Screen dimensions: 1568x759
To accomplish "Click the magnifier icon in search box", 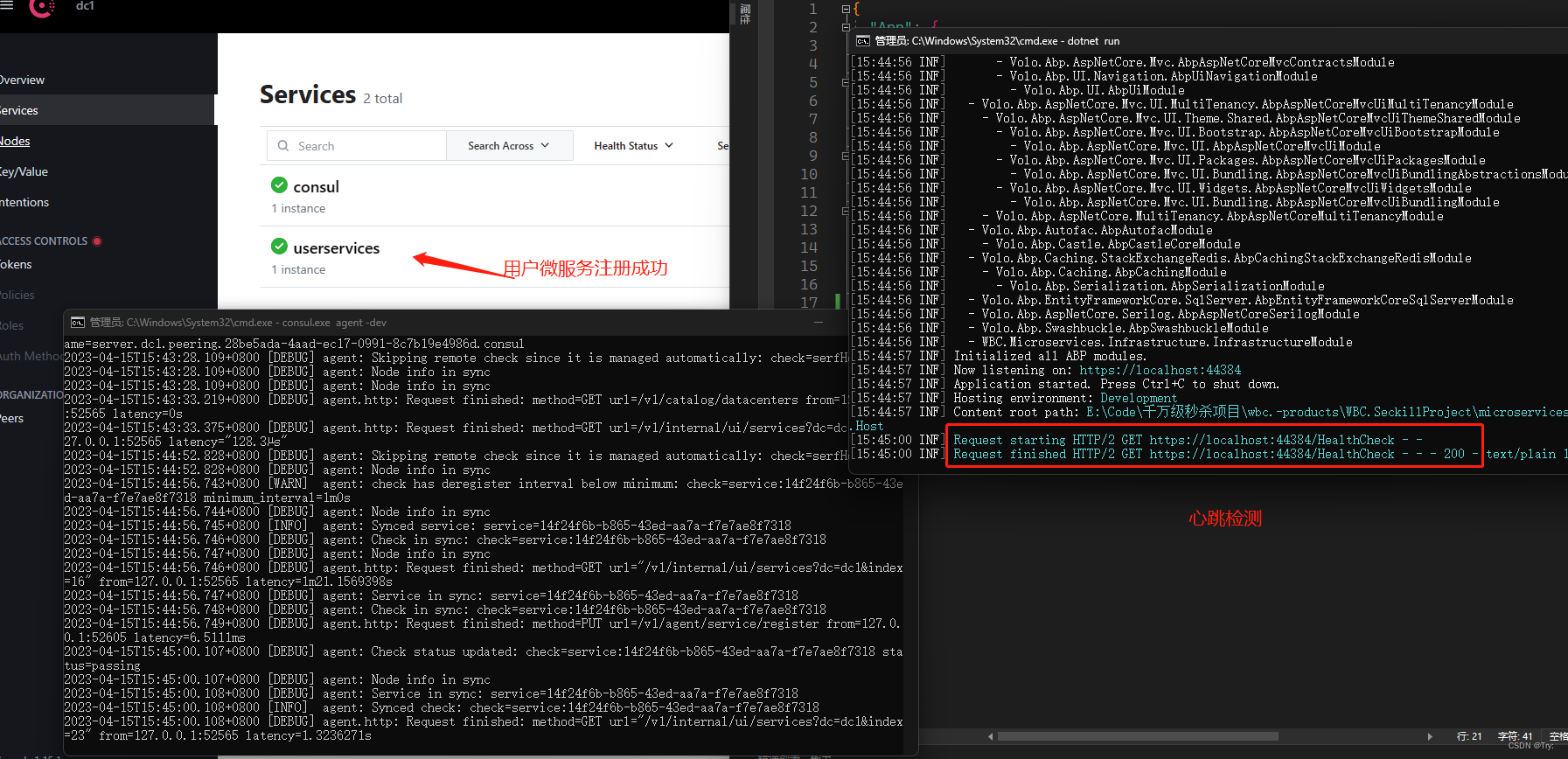I will click(283, 146).
